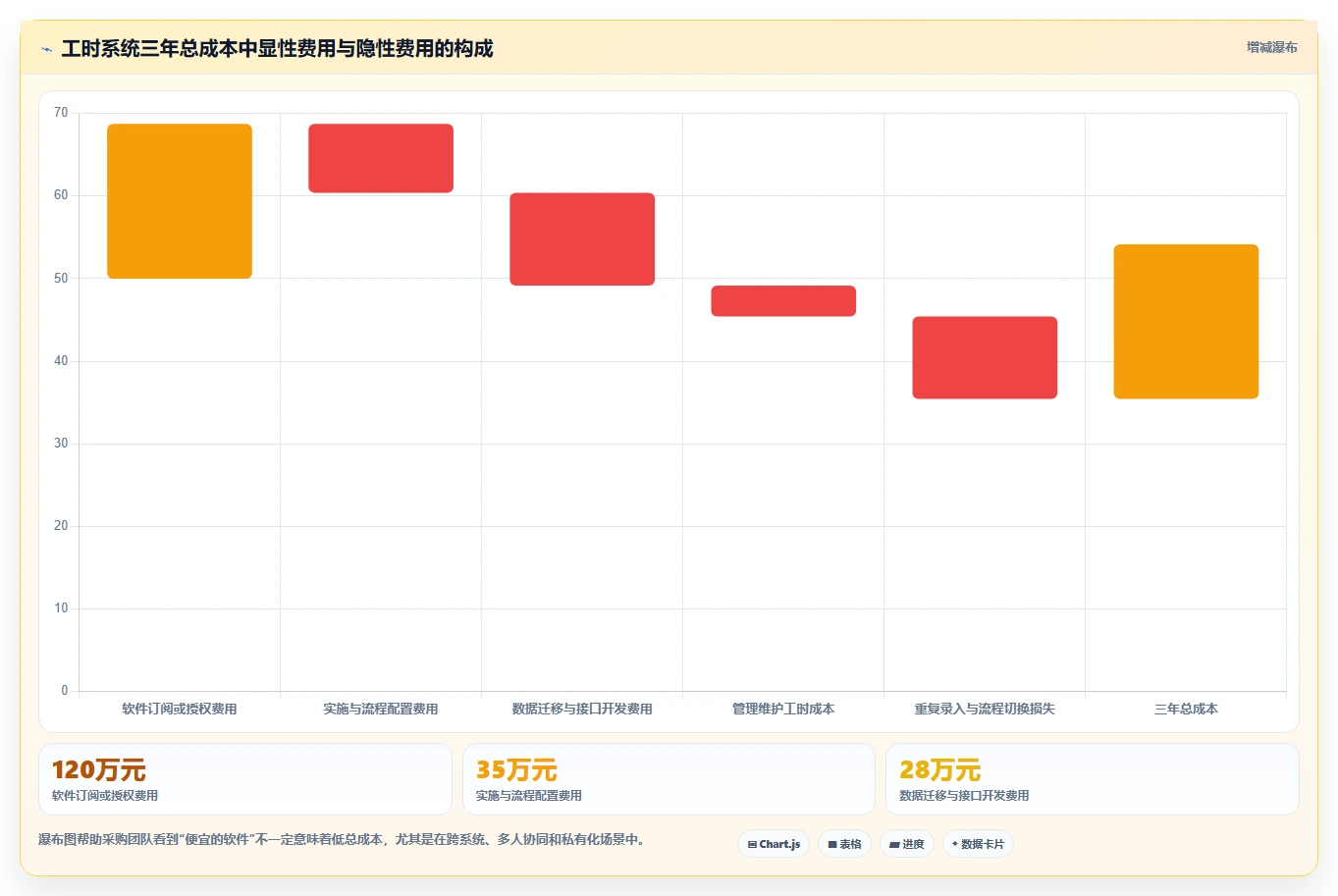Click the axis label 管理维护工时成本
This screenshot has width=1338, height=896.
783,709
